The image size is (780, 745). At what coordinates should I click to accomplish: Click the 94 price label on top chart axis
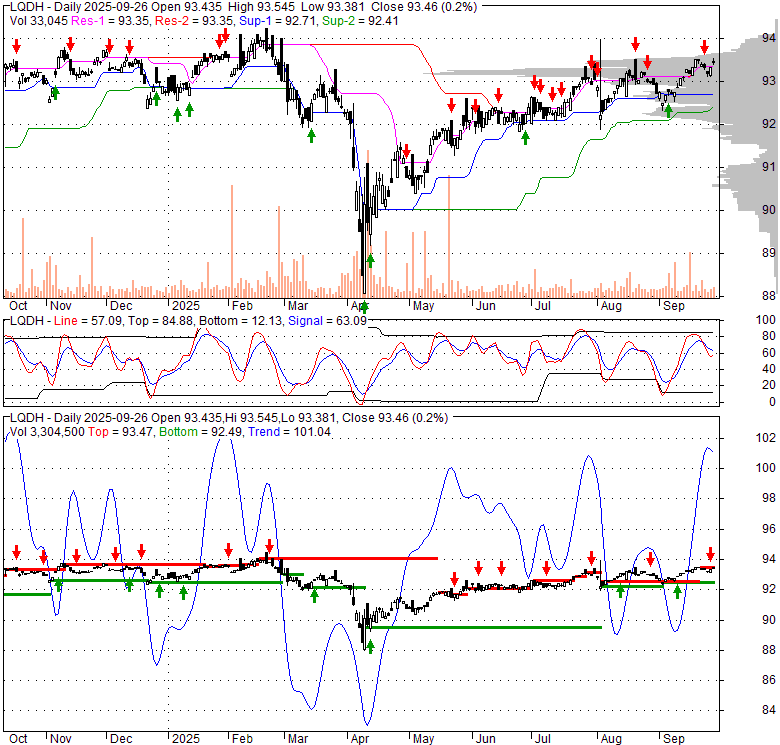[x=768, y=38]
